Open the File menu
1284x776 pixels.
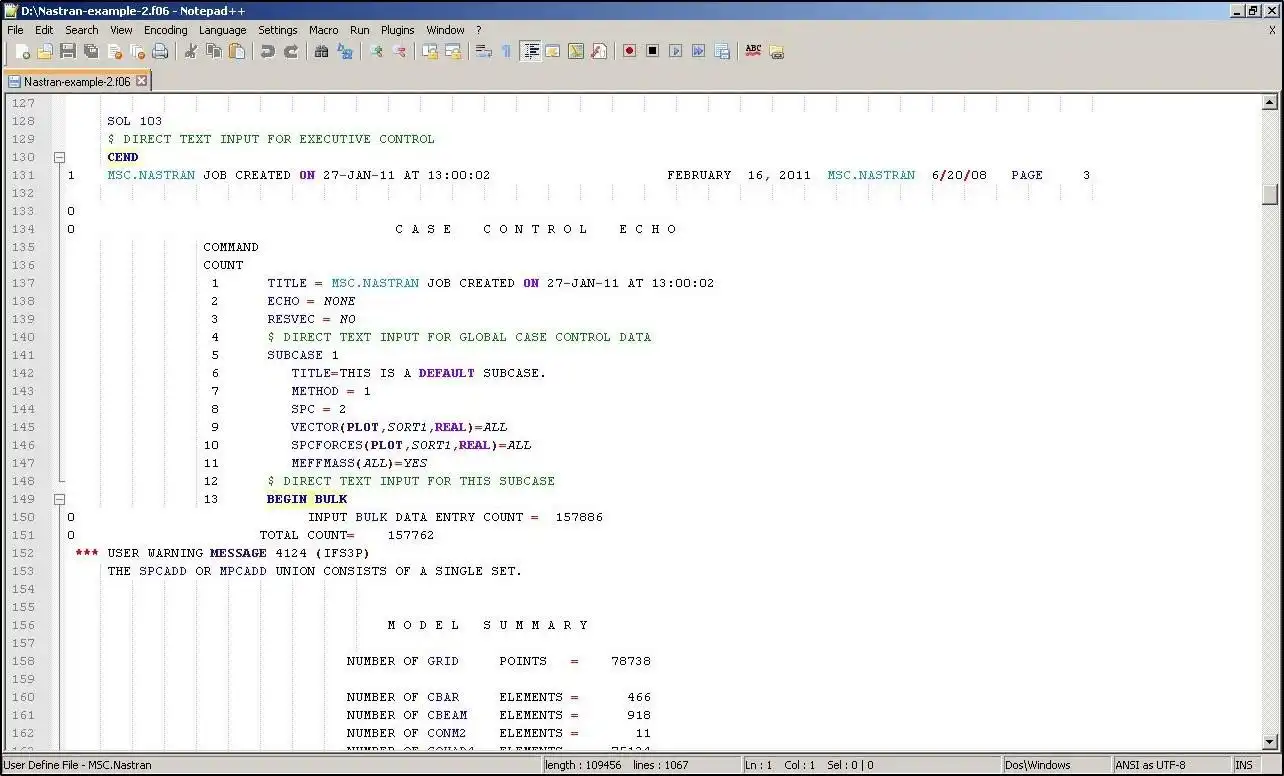pos(15,30)
